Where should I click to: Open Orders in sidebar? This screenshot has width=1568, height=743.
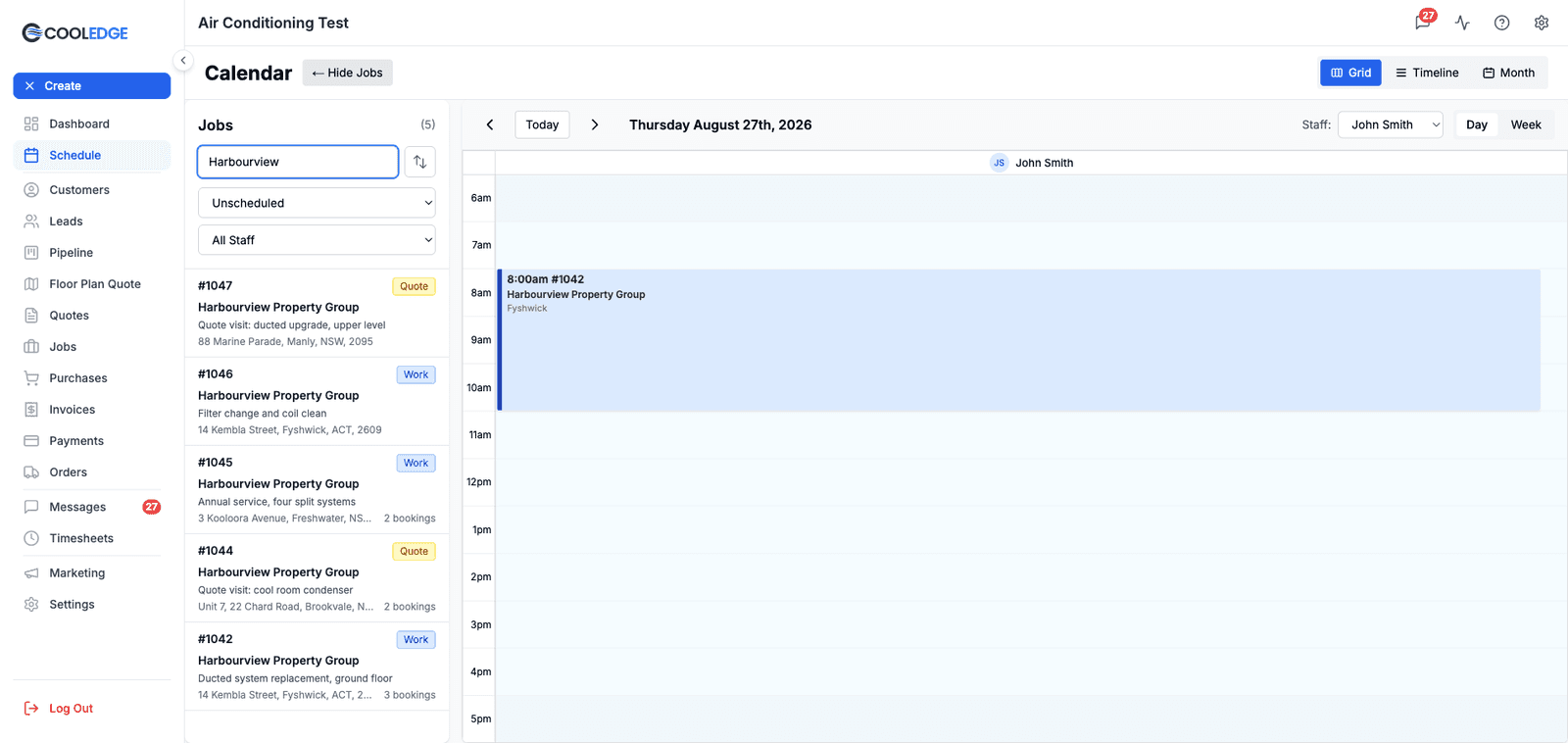[x=92, y=472]
